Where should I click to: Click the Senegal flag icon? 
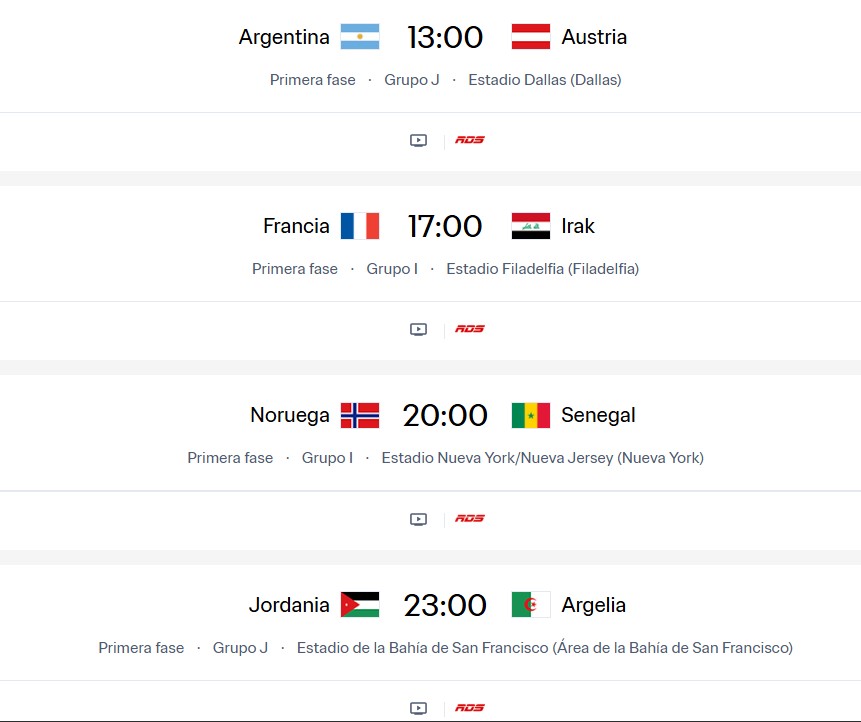(531, 415)
